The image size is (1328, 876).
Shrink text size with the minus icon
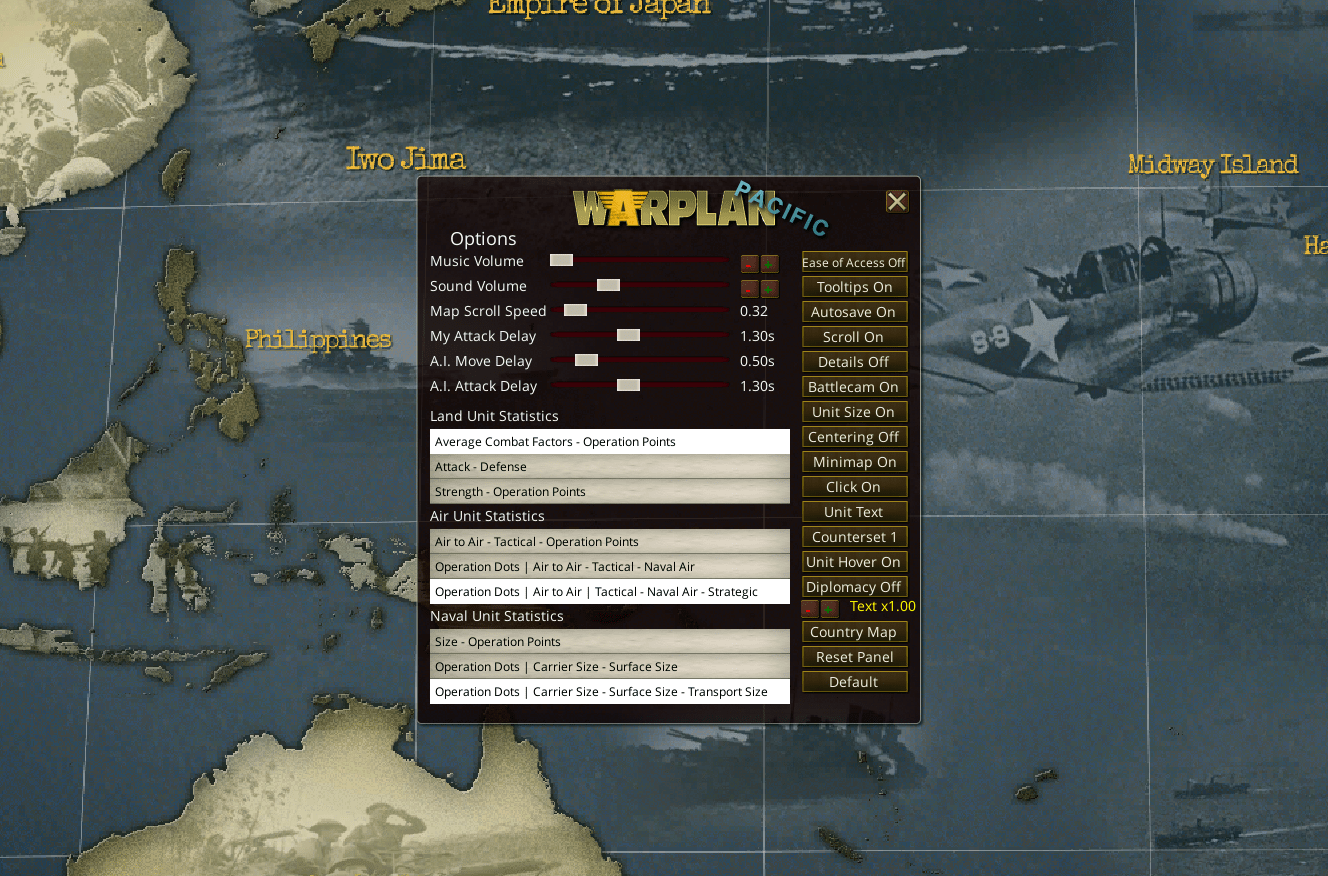(809, 608)
